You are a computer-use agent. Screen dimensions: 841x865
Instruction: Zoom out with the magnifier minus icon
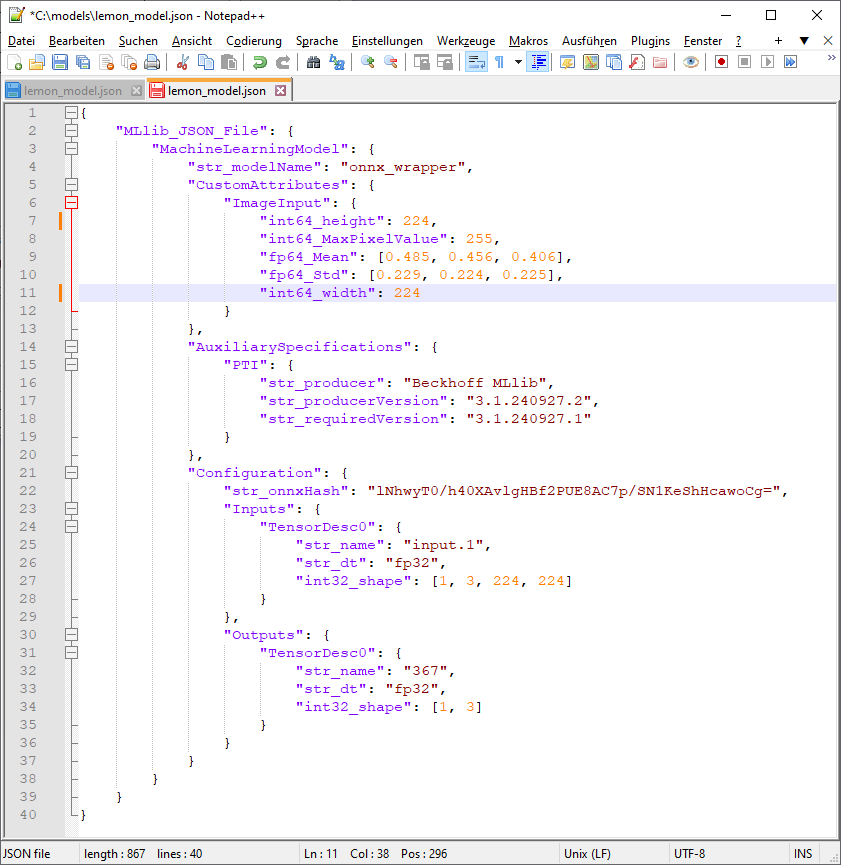pyautogui.click(x=391, y=62)
